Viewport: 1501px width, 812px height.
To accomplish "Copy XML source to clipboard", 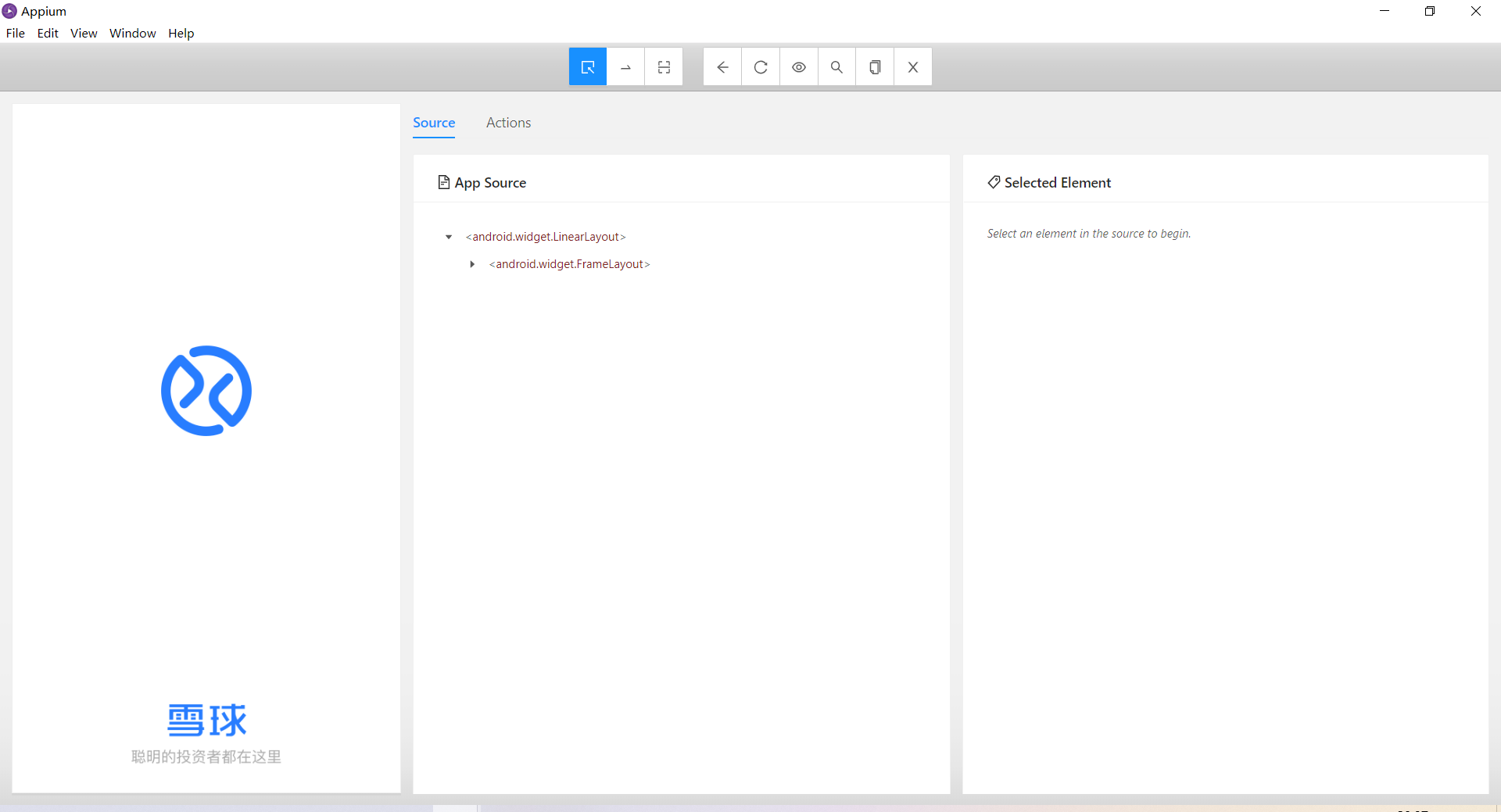I will point(875,67).
